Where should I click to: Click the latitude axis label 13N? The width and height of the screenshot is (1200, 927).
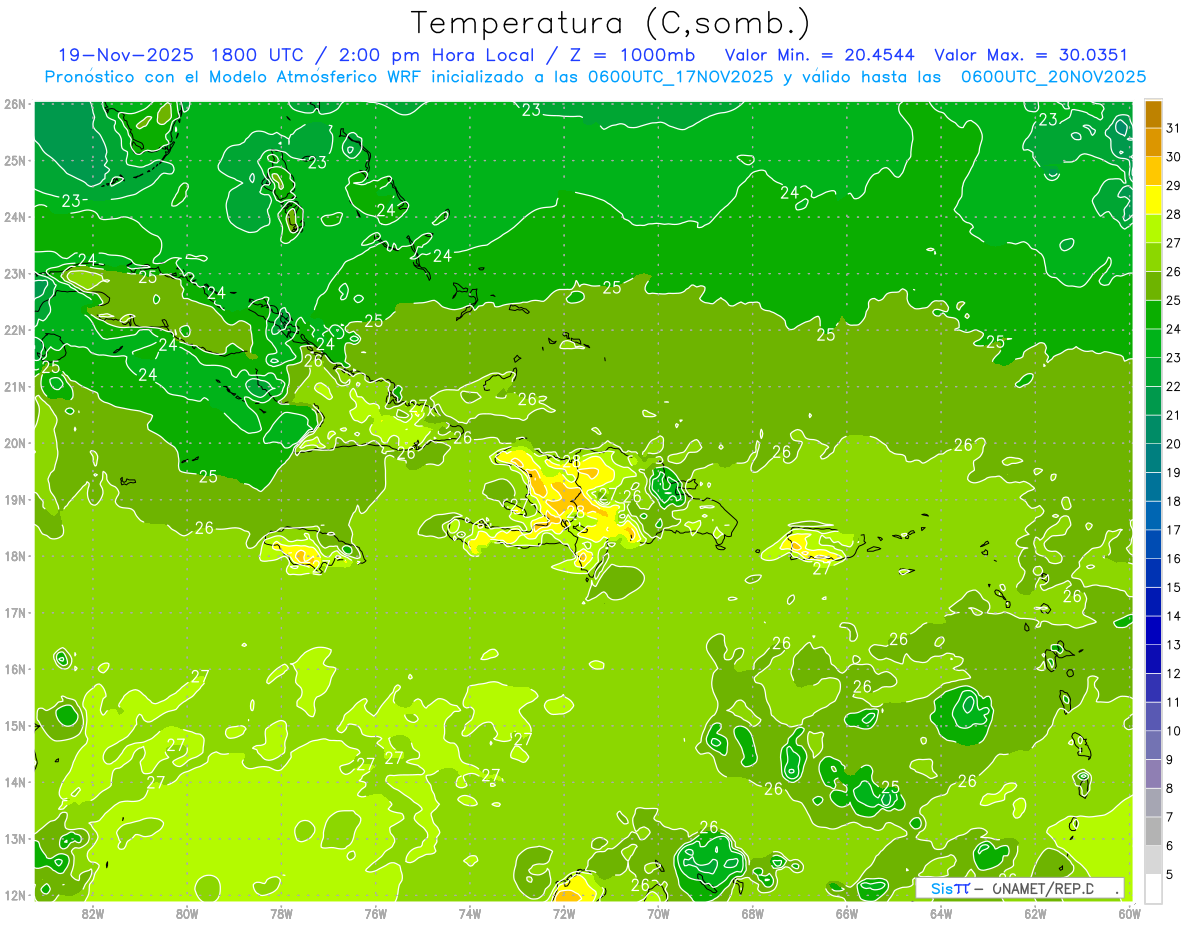16,838
